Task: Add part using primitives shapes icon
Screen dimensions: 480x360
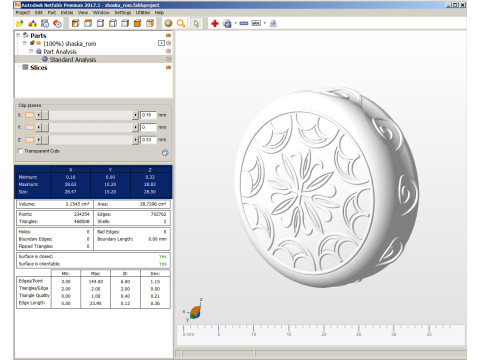Action: coord(32,23)
